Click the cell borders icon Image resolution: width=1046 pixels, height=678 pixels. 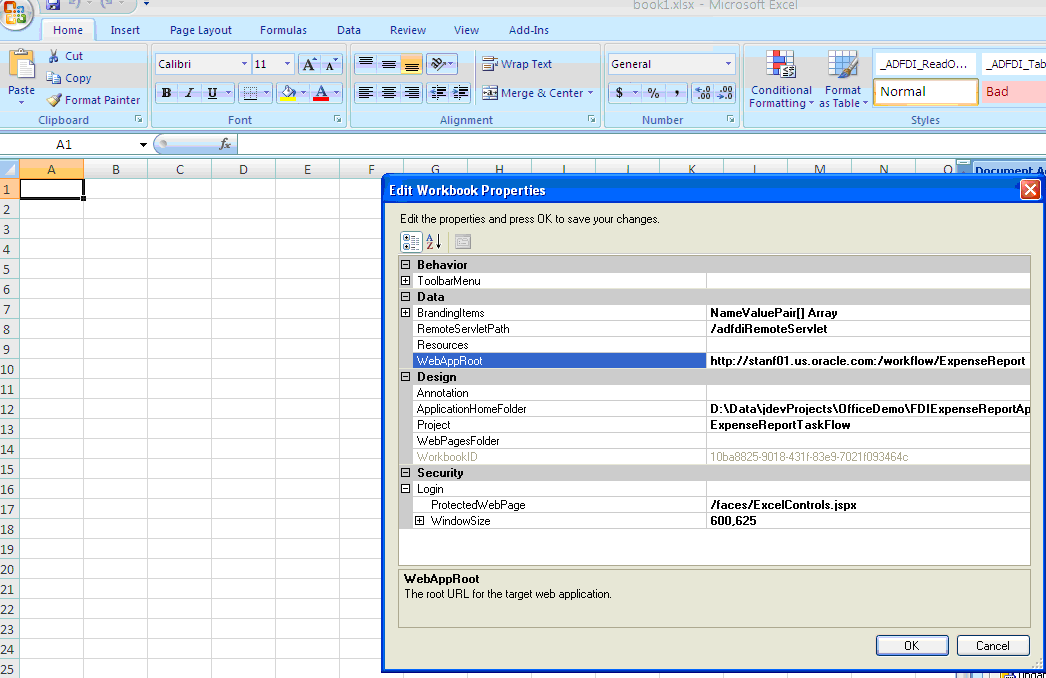tap(250, 93)
